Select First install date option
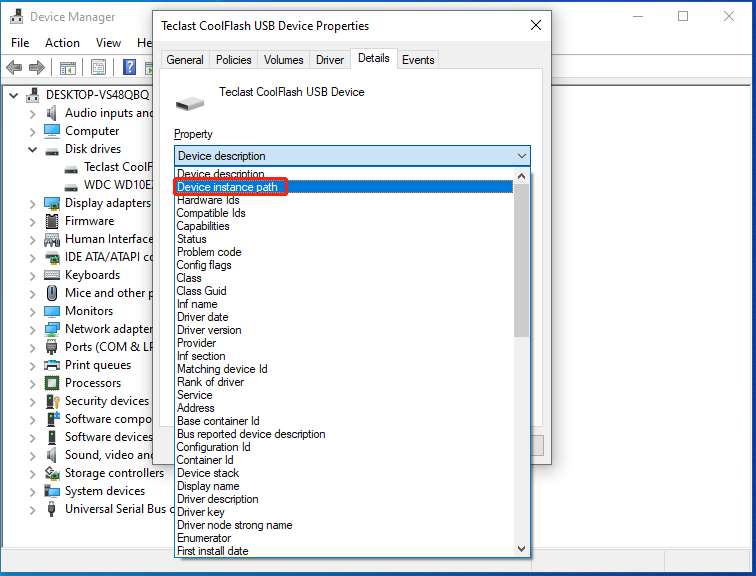 343,551
